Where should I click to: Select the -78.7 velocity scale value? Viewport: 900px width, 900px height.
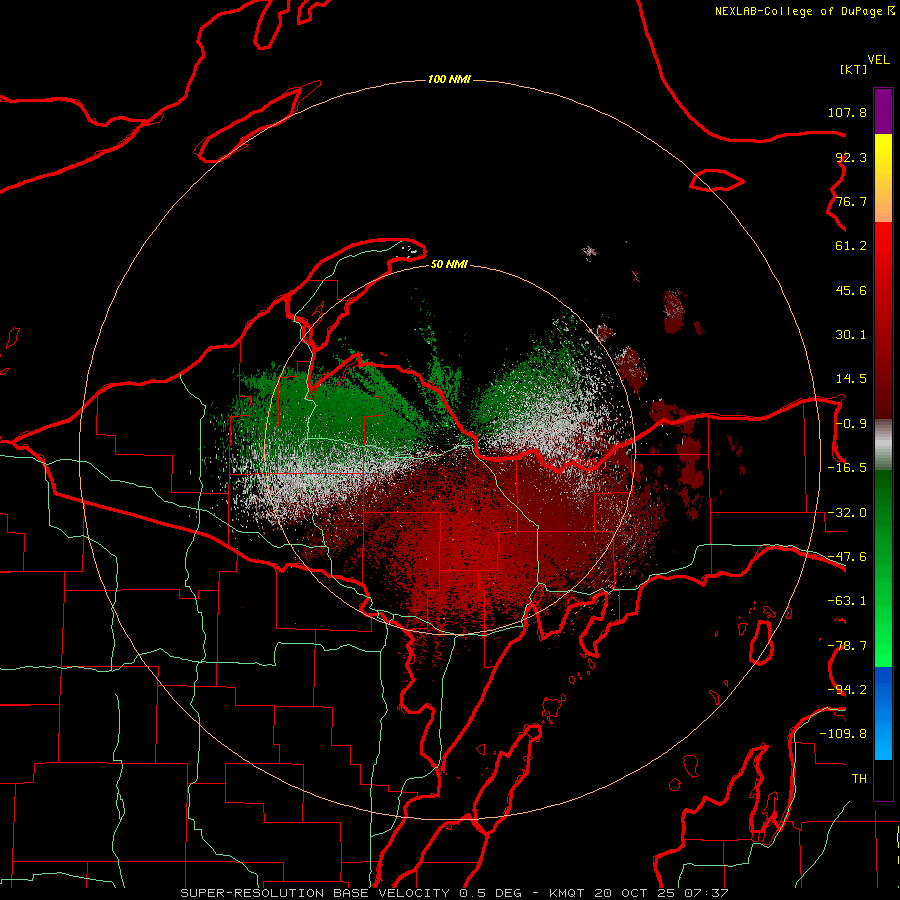(x=847, y=646)
